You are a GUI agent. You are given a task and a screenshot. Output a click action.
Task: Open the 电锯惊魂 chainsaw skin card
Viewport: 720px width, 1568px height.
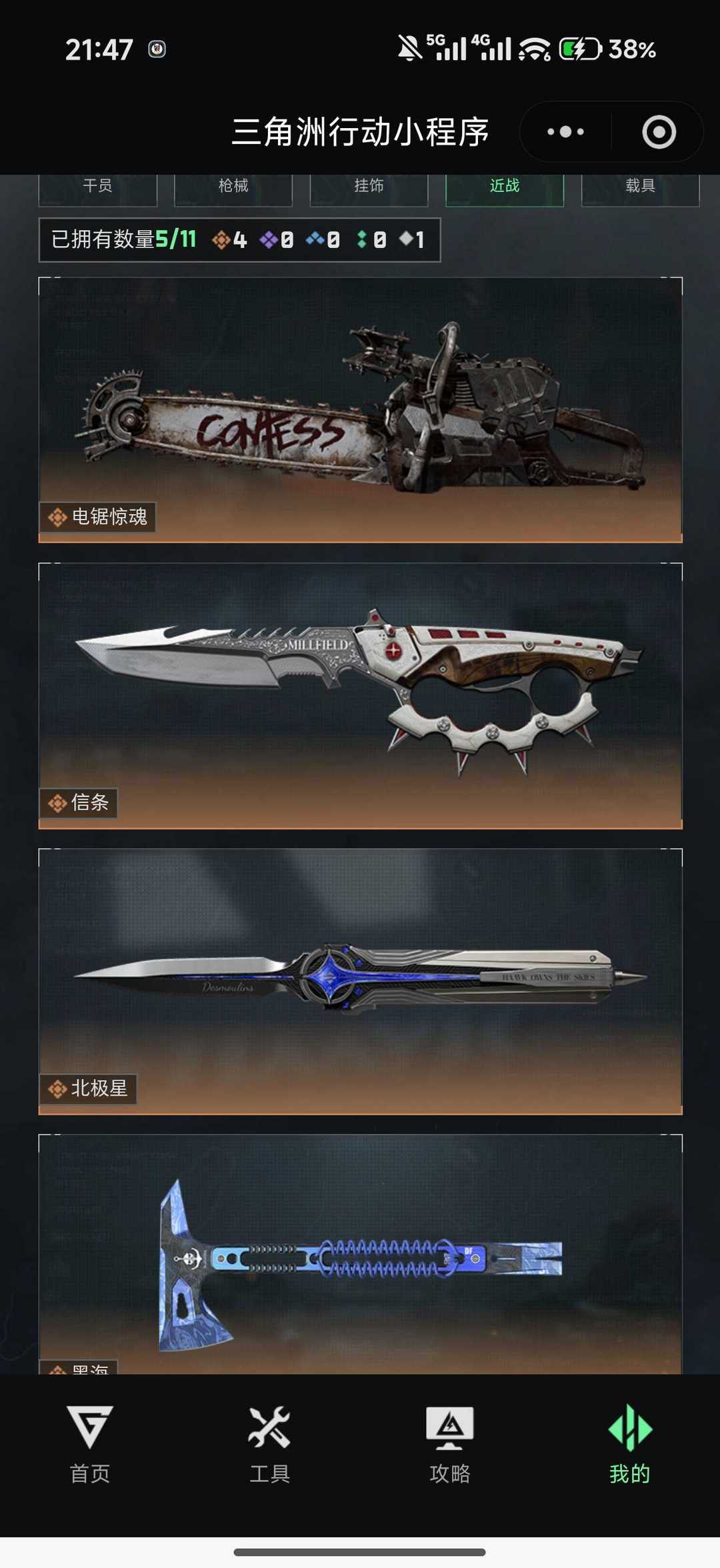[361, 410]
